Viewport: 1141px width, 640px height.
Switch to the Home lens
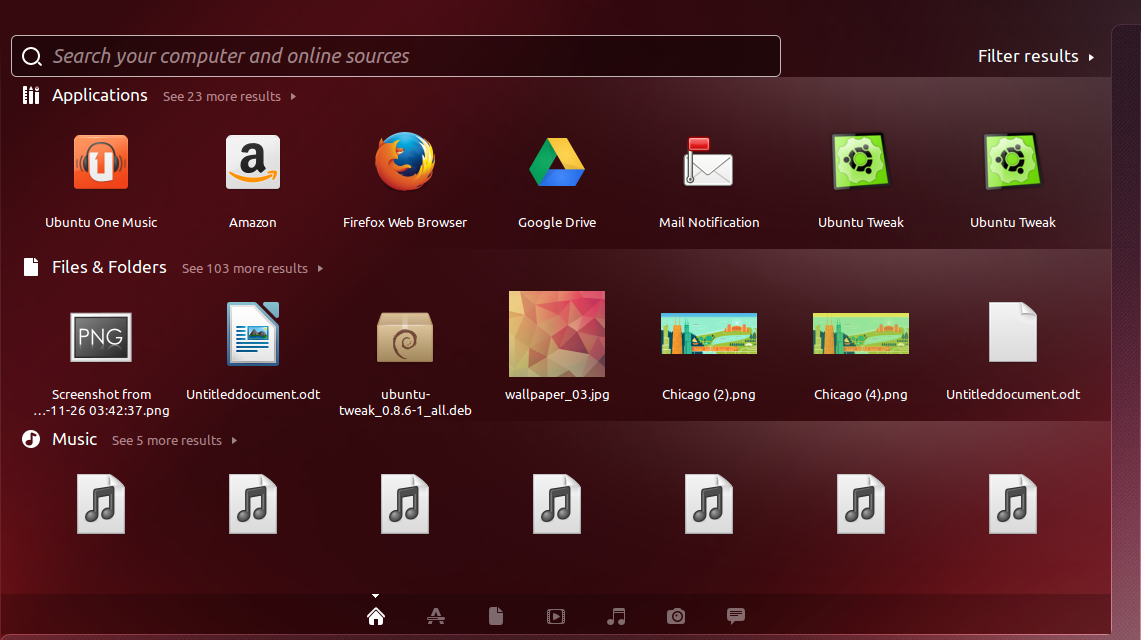(x=376, y=616)
